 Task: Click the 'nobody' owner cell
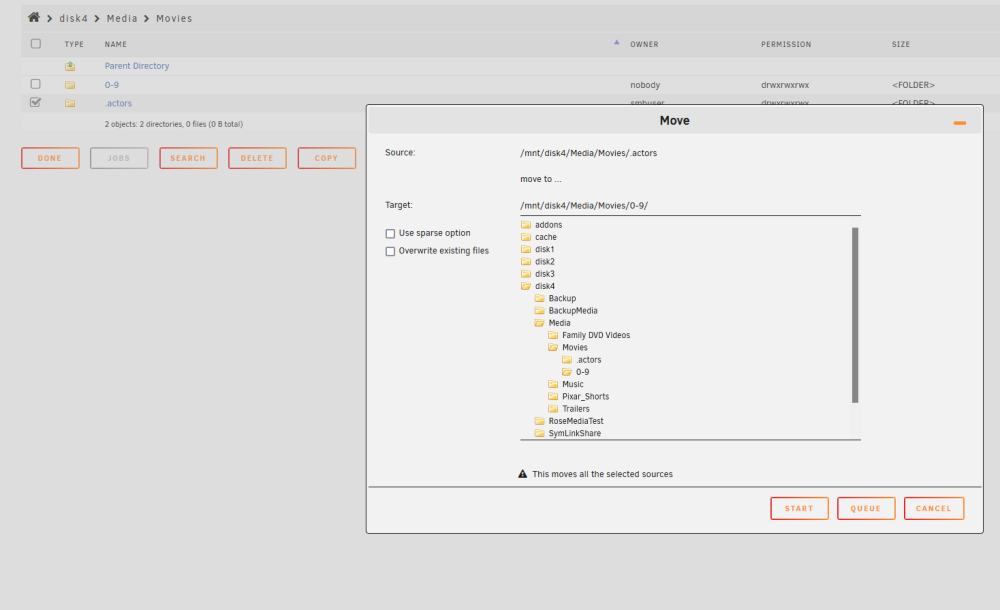pyautogui.click(x=645, y=85)
